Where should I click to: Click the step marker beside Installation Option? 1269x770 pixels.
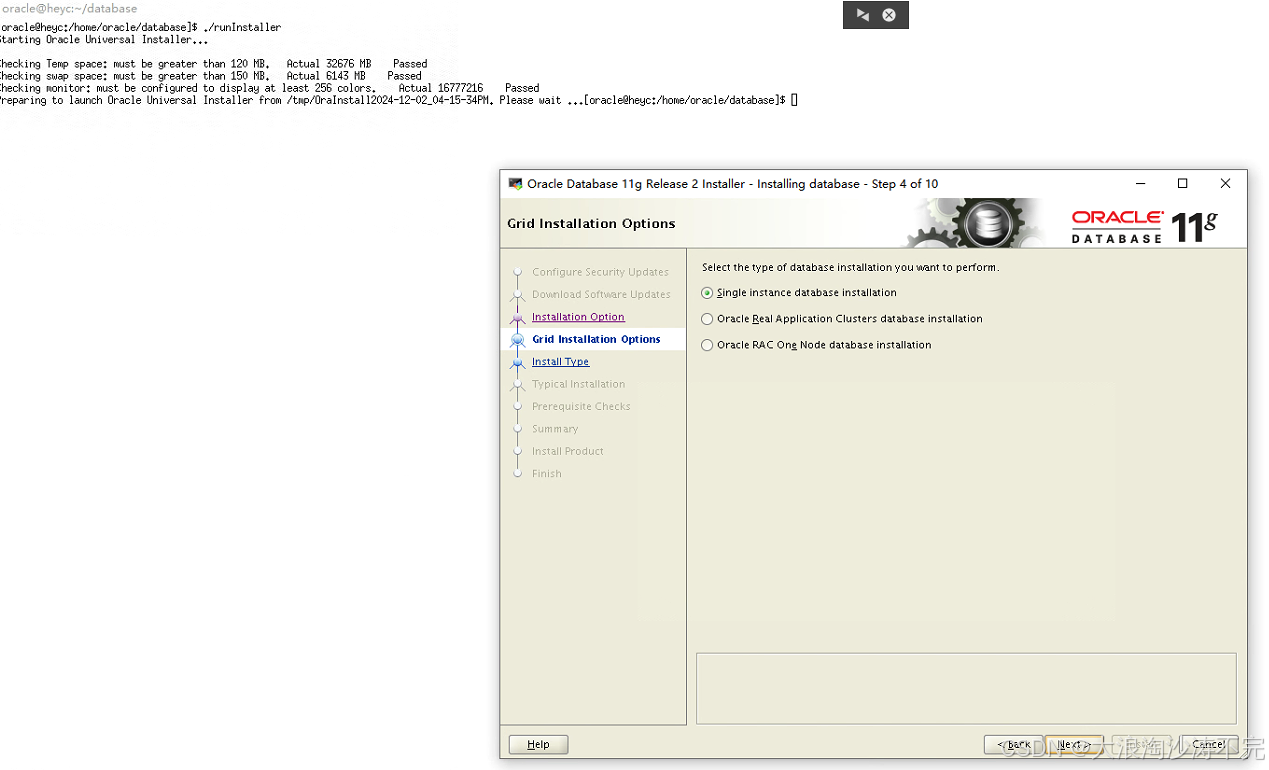tap(517, 319)
